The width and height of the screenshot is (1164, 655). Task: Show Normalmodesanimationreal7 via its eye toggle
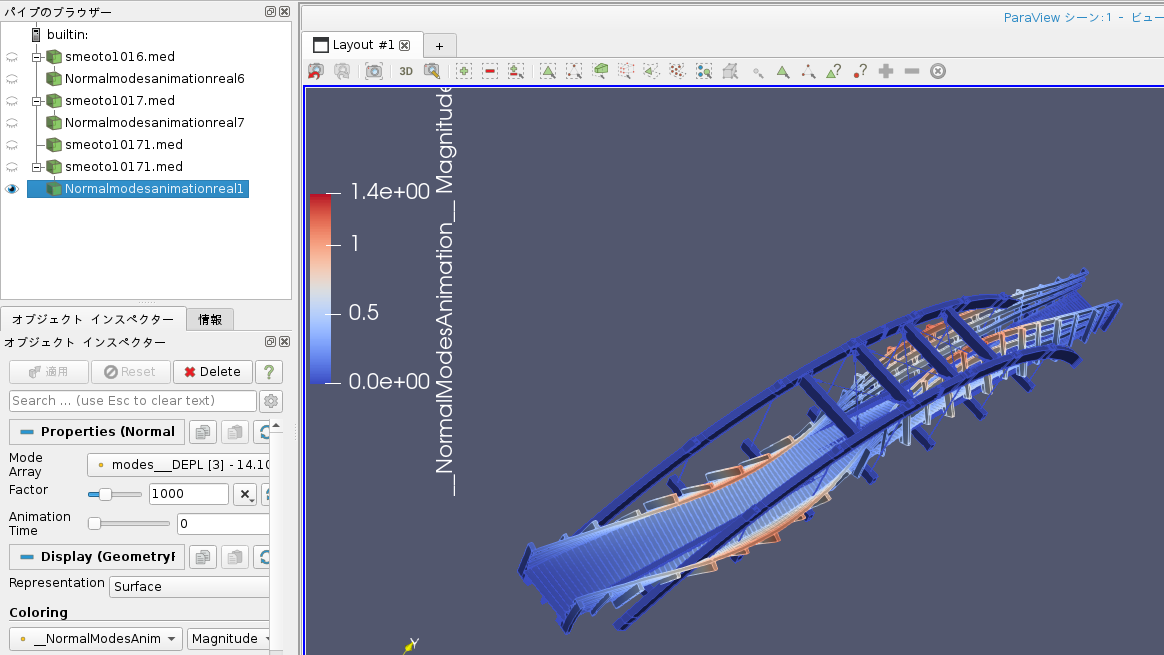point(12,123)
